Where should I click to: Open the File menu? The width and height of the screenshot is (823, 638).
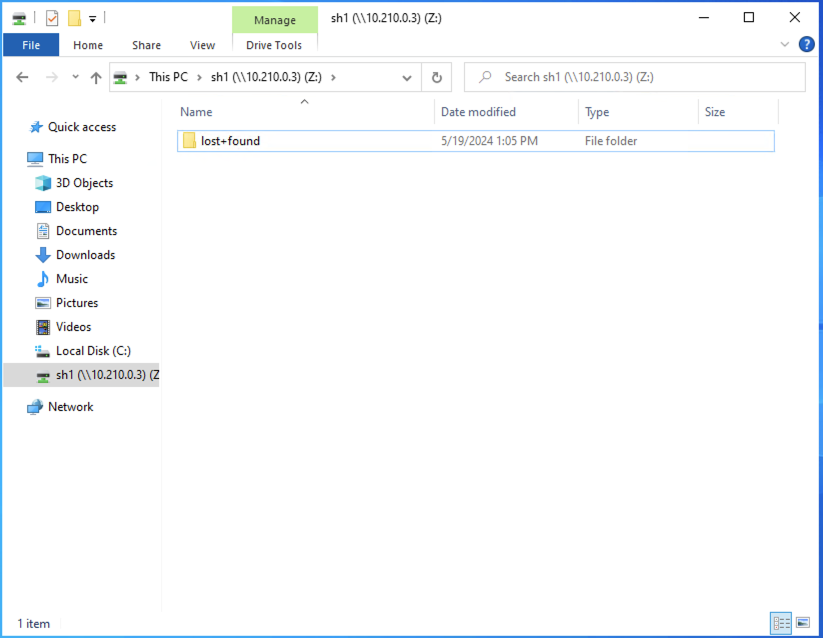pos(30,44)
